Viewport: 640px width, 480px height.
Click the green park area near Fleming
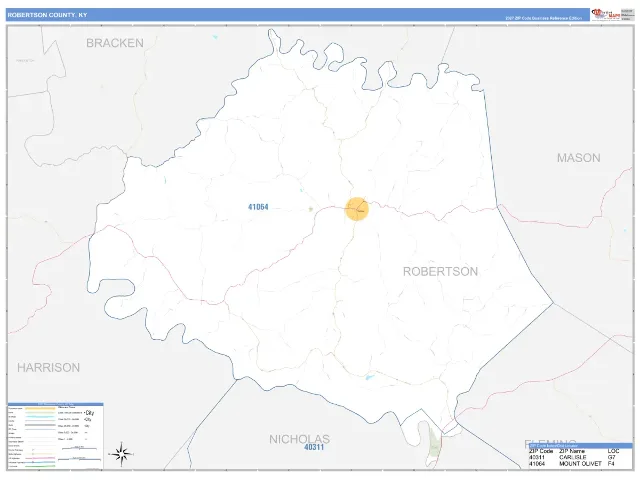[x=435, y=445]
